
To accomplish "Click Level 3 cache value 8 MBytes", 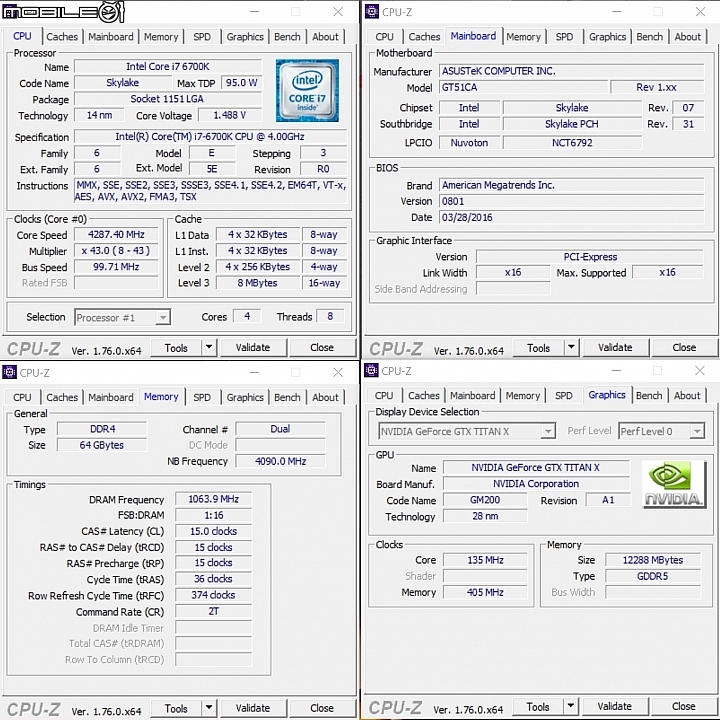I will (258, 283).
